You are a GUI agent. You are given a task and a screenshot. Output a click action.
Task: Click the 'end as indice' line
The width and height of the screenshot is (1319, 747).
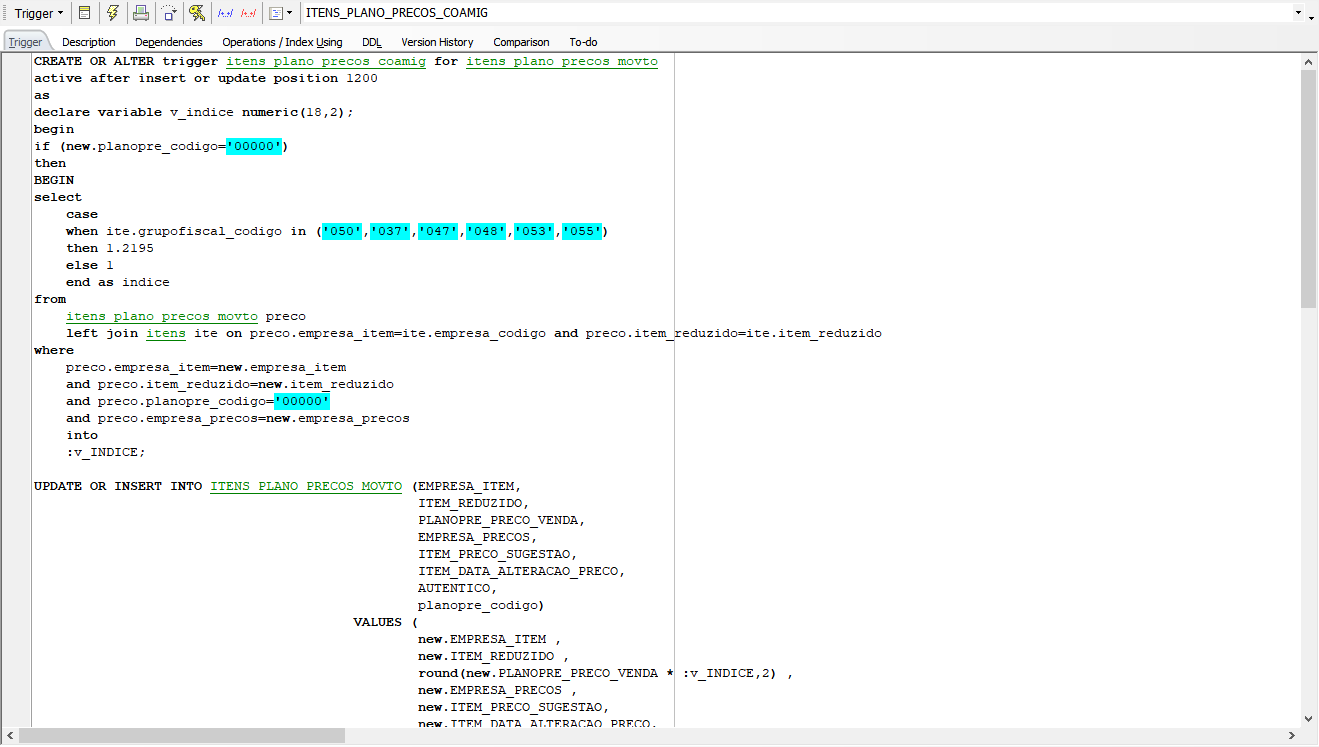(x=118, y=282)
